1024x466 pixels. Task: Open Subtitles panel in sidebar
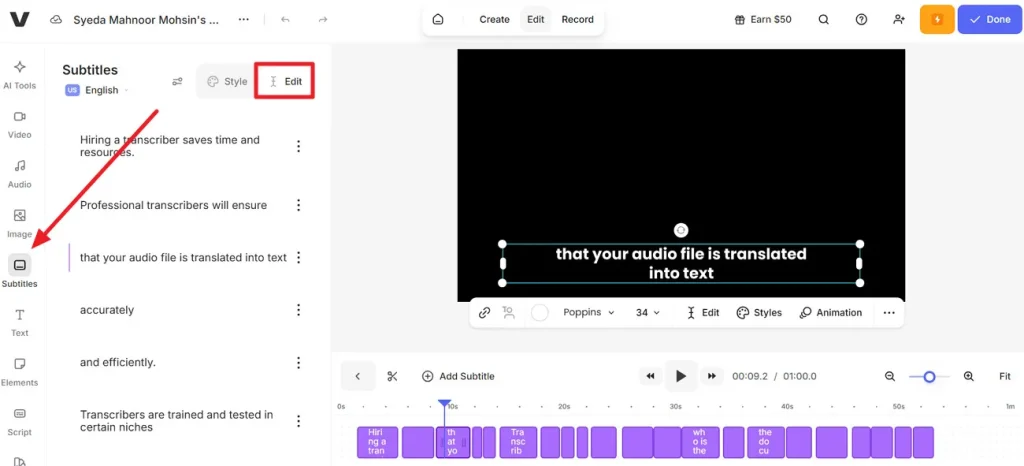[x=20, y=272]
